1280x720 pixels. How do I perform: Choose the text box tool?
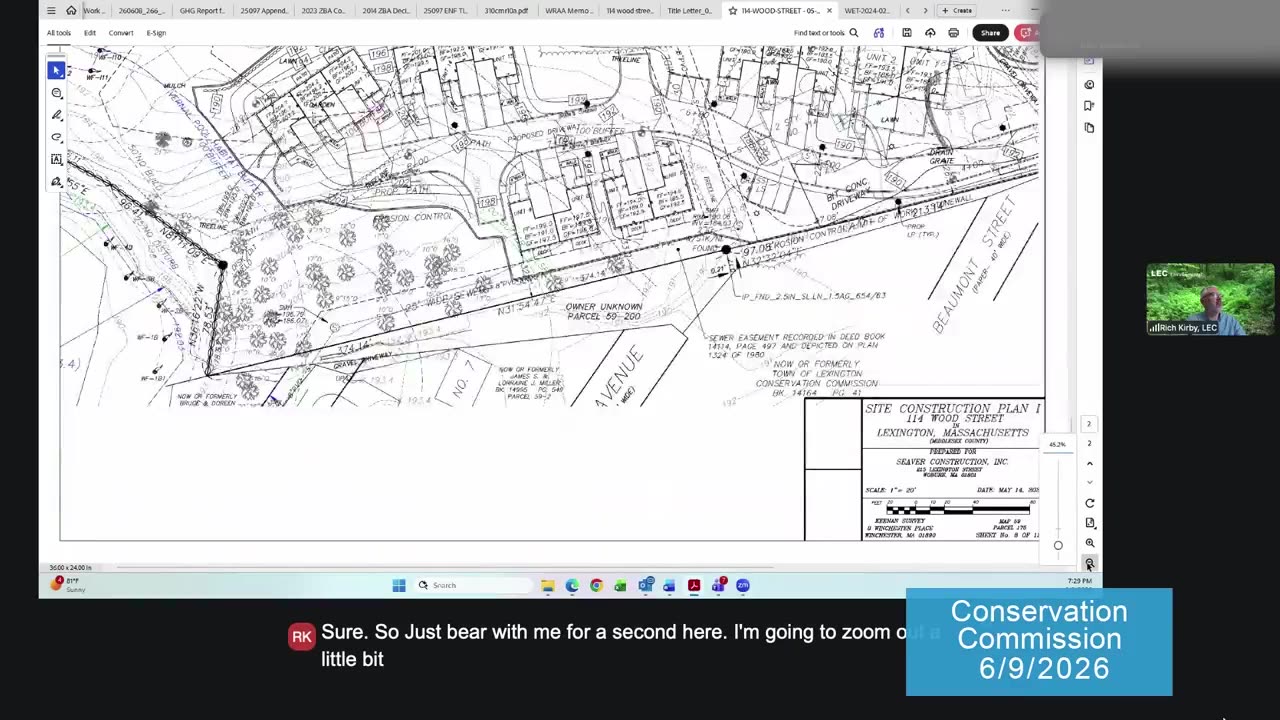(x=56, y=159)
